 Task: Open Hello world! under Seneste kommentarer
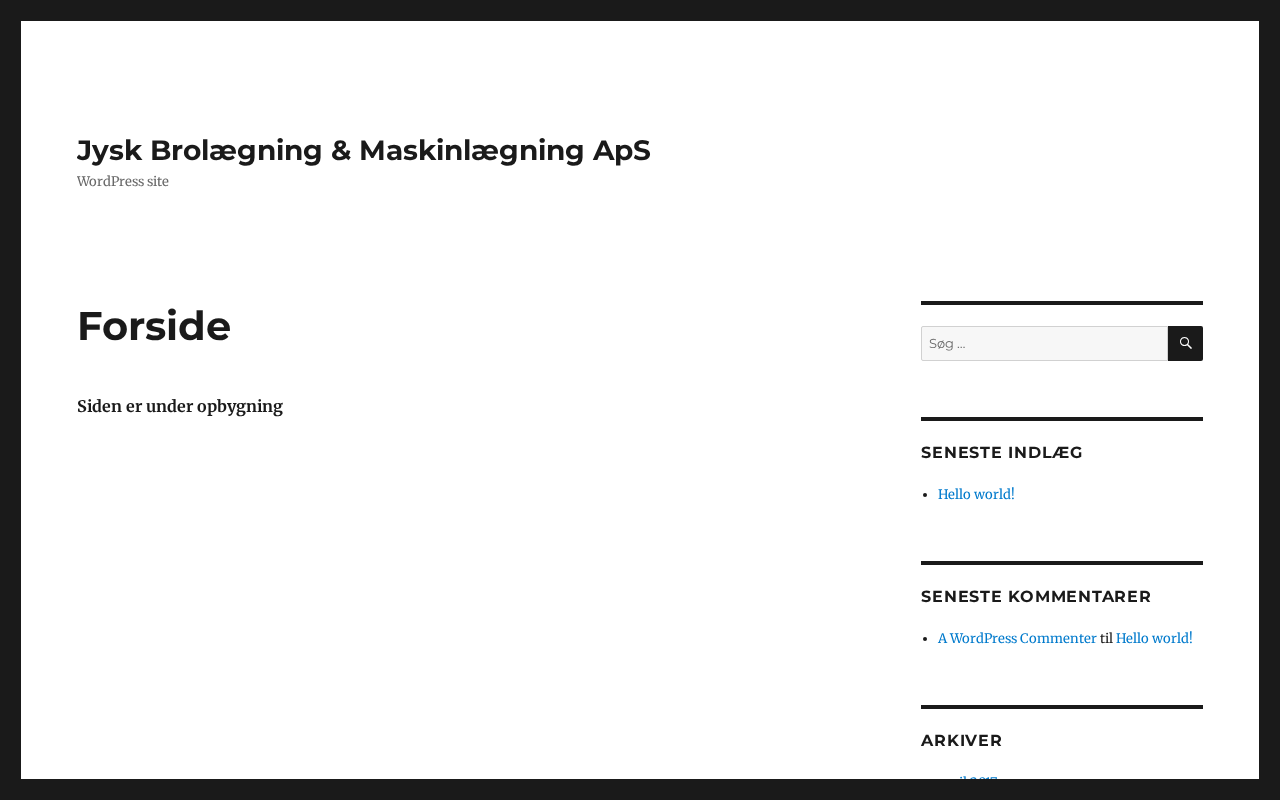(1154, 638)
